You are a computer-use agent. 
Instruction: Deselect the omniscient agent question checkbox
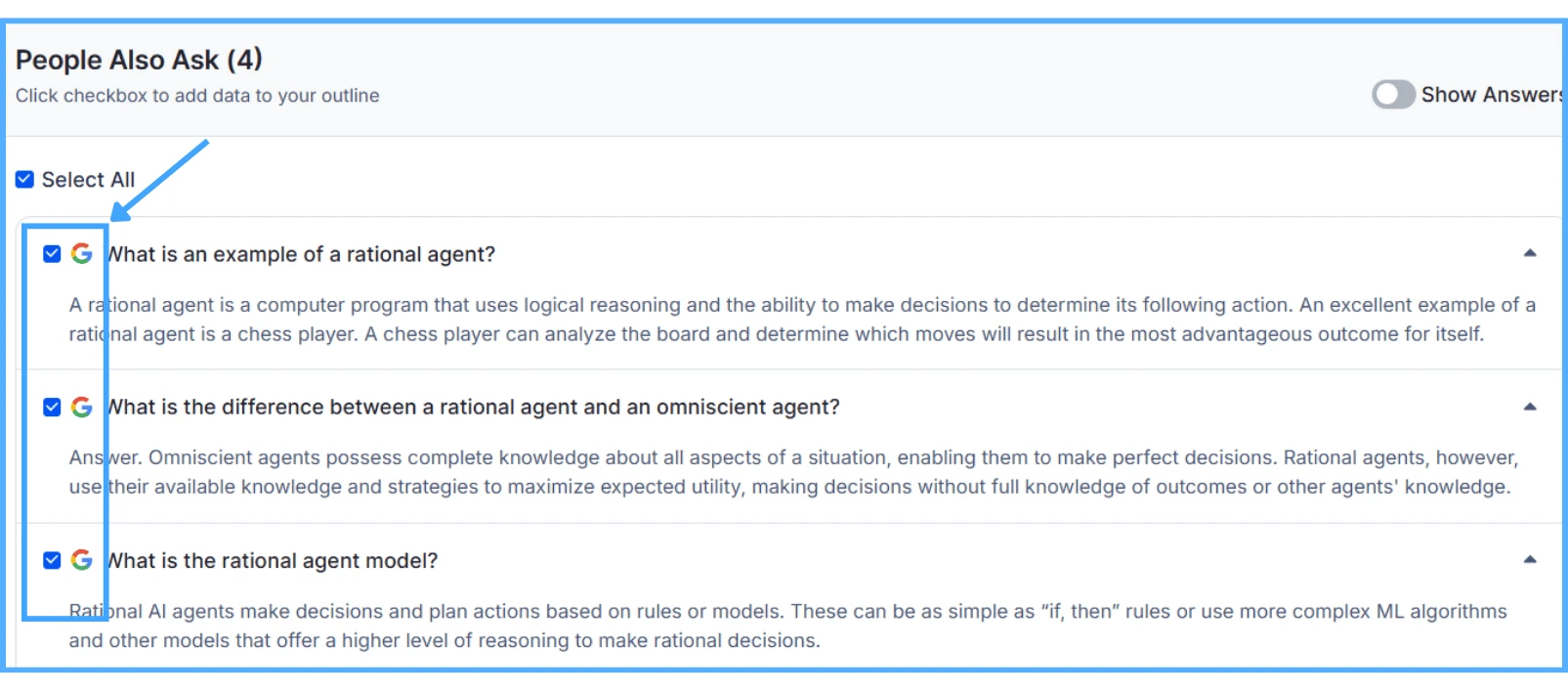[x=53, y=407]
